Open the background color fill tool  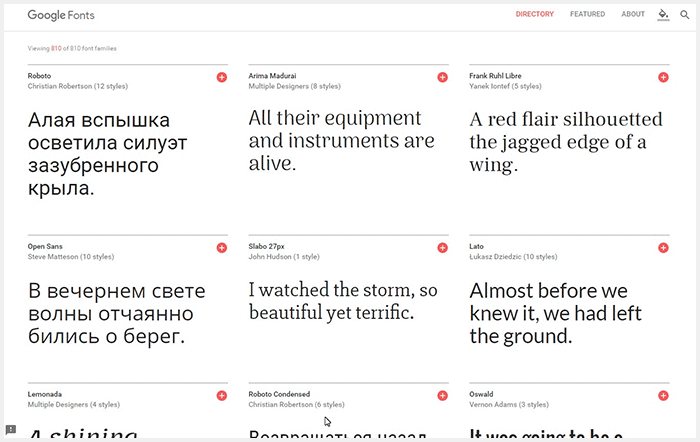pos(662,15)
